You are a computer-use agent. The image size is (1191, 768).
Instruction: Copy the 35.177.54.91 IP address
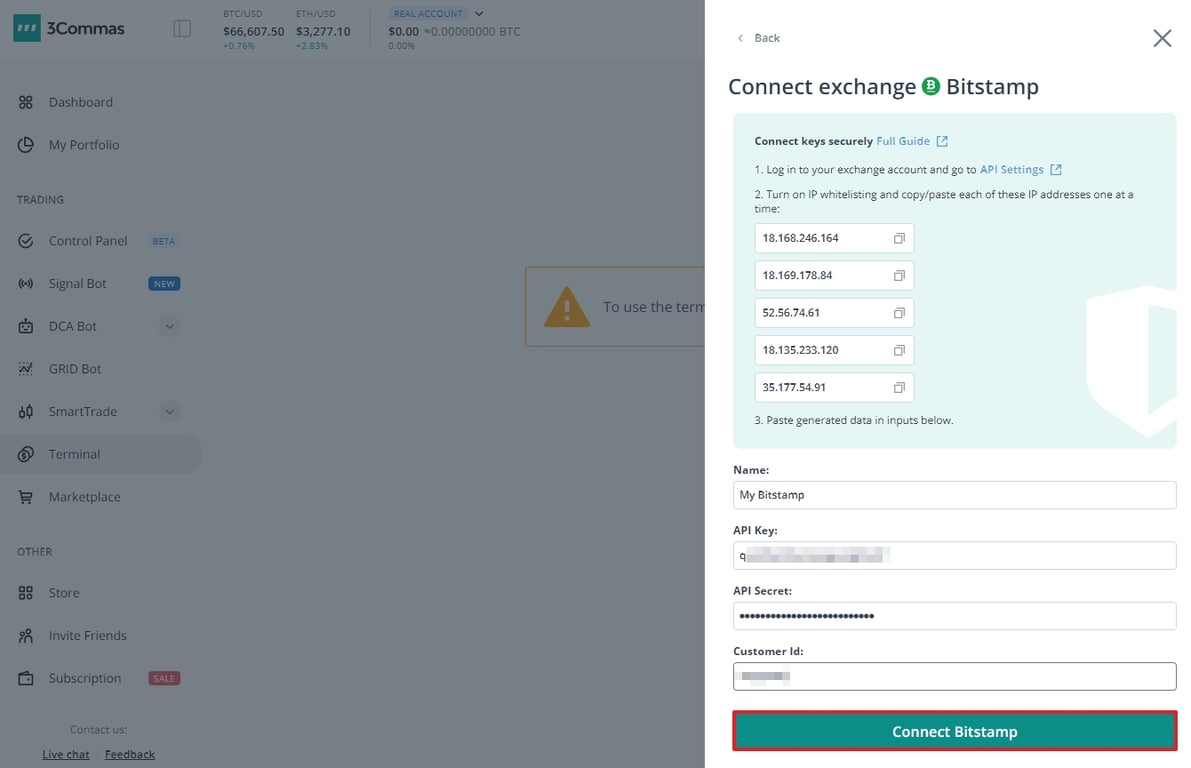coord(899,387)
